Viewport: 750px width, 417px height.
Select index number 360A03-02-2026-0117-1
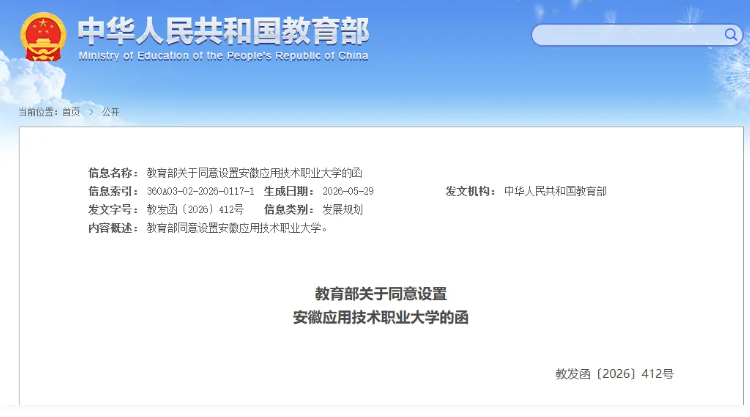pos(200,191)
